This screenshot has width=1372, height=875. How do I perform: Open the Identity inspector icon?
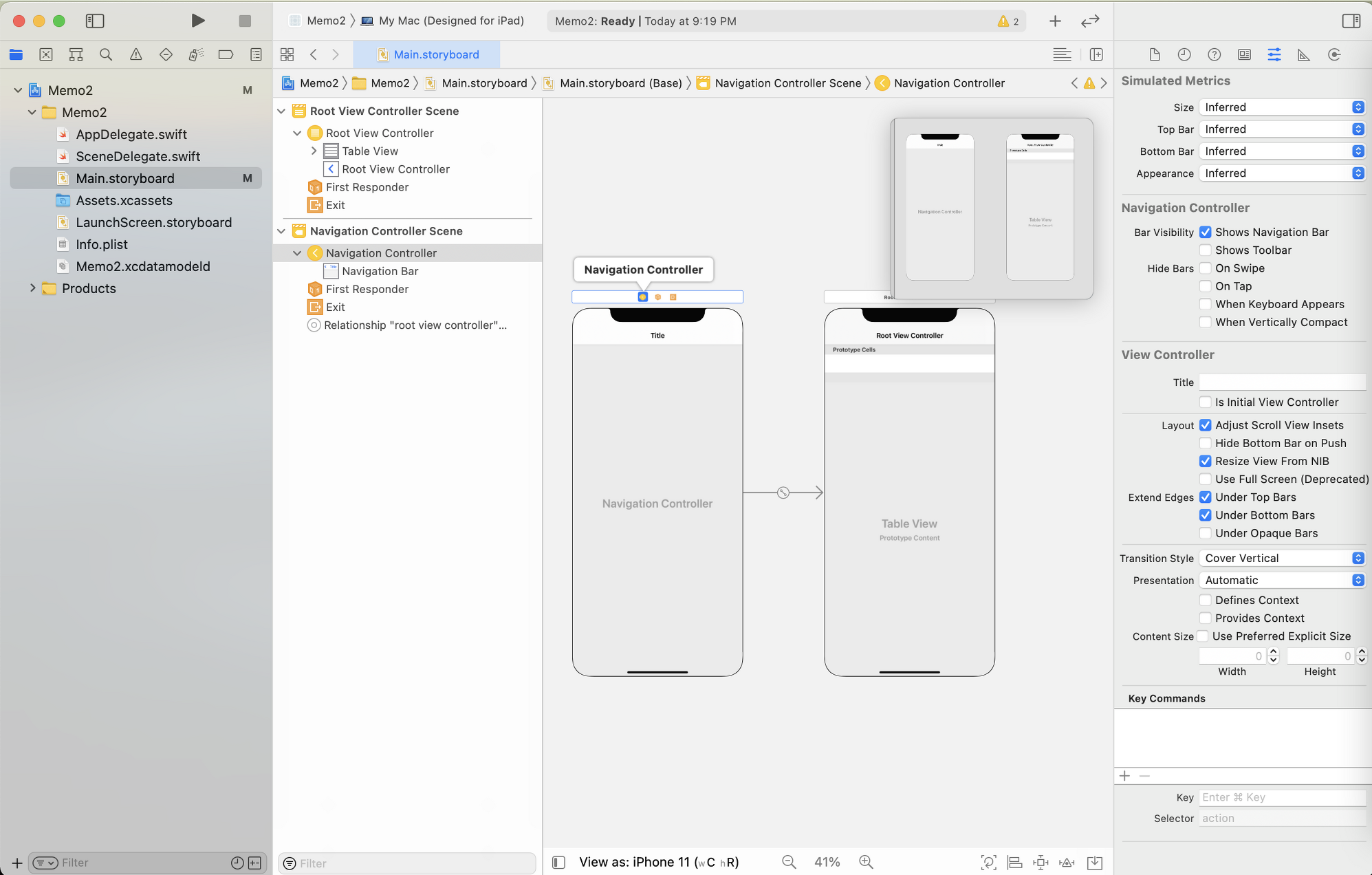(x=1244, y=54)
